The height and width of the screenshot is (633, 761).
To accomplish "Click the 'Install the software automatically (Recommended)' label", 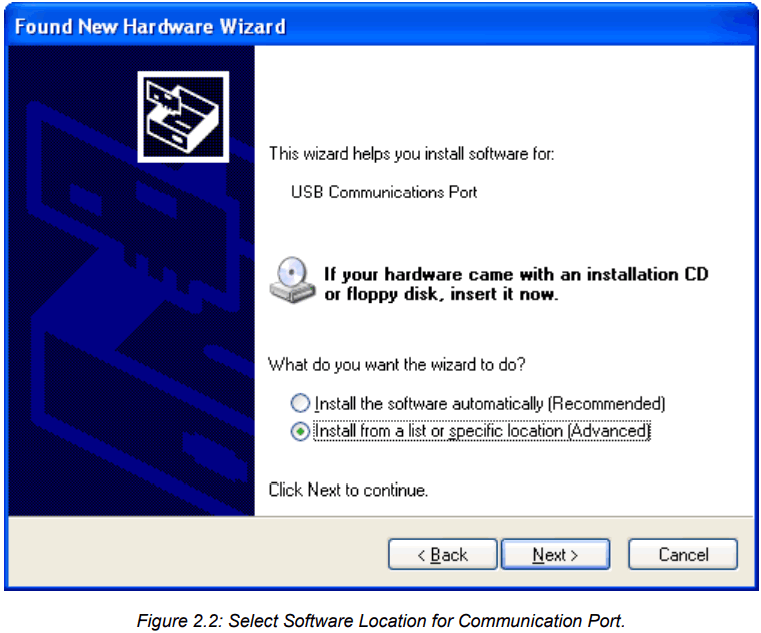I will 490,403.
